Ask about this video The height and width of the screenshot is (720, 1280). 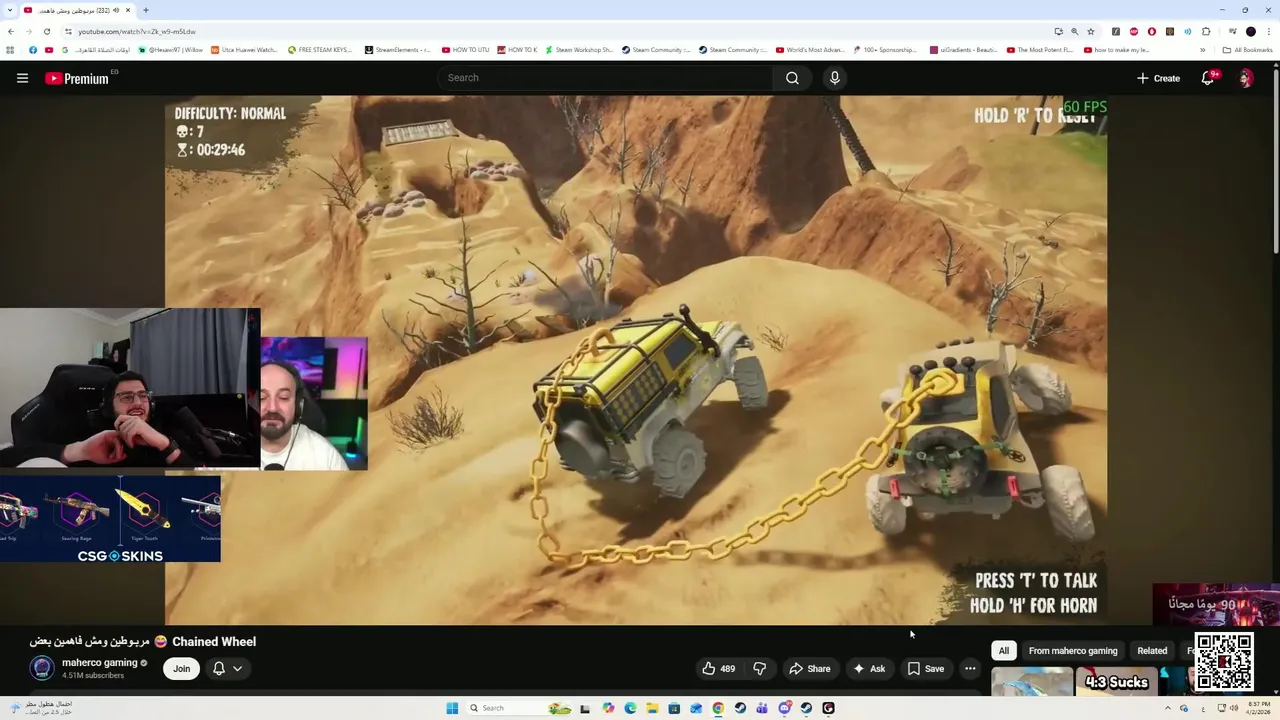pos(868,669)
